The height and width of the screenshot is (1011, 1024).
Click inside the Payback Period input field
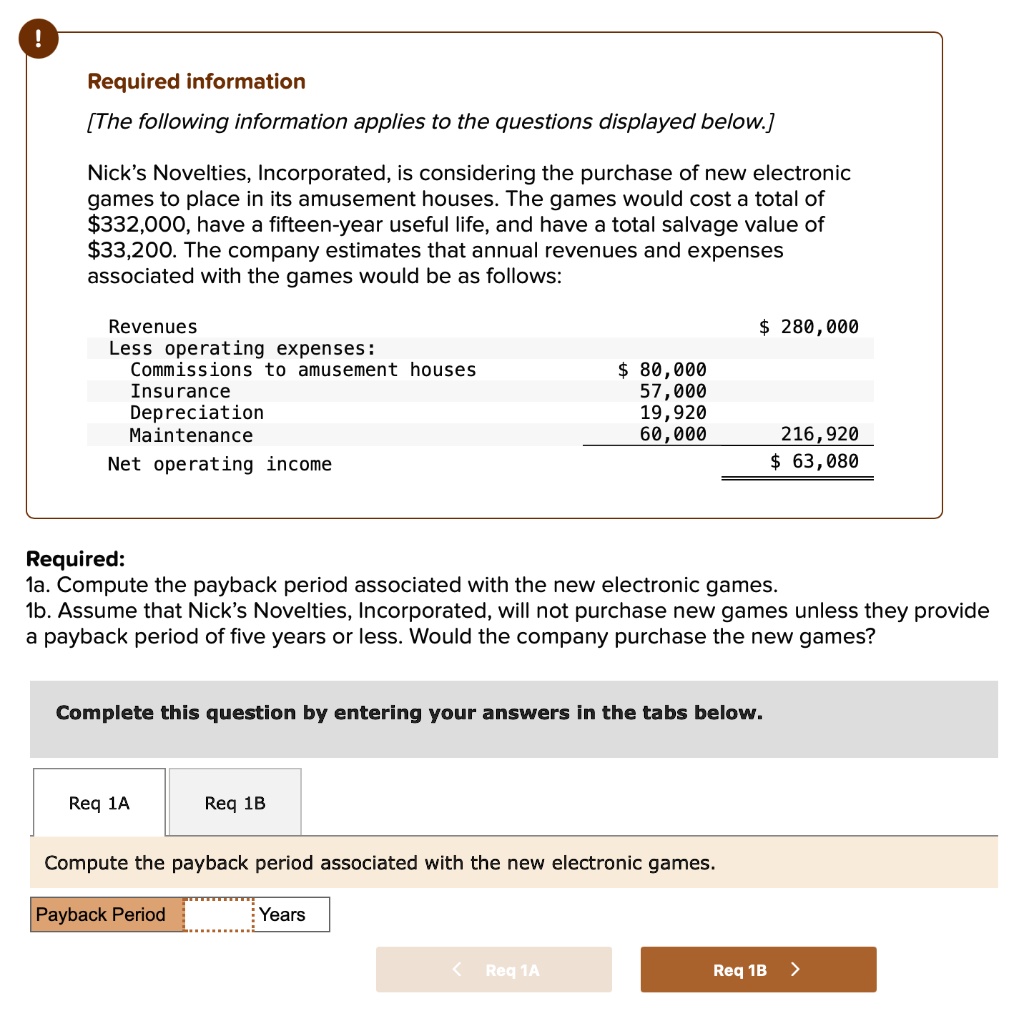click(x=220, y=914)
